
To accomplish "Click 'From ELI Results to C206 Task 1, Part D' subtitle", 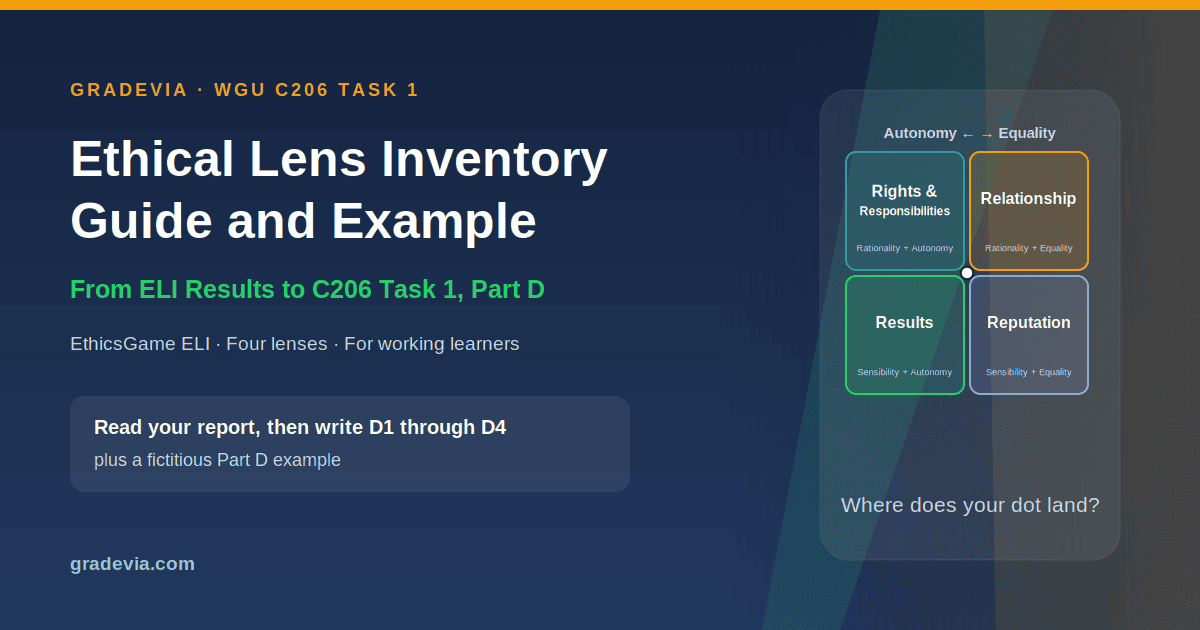I will 307,290.
